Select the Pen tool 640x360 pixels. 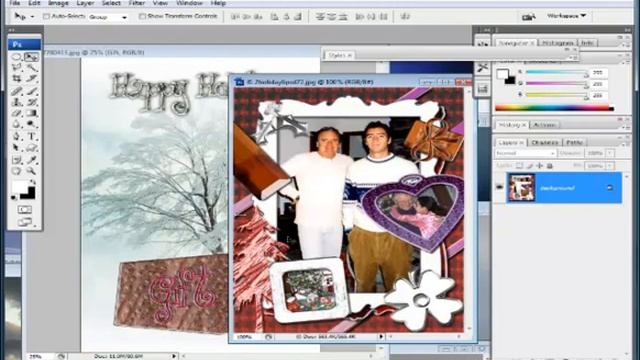pos(17,136)
